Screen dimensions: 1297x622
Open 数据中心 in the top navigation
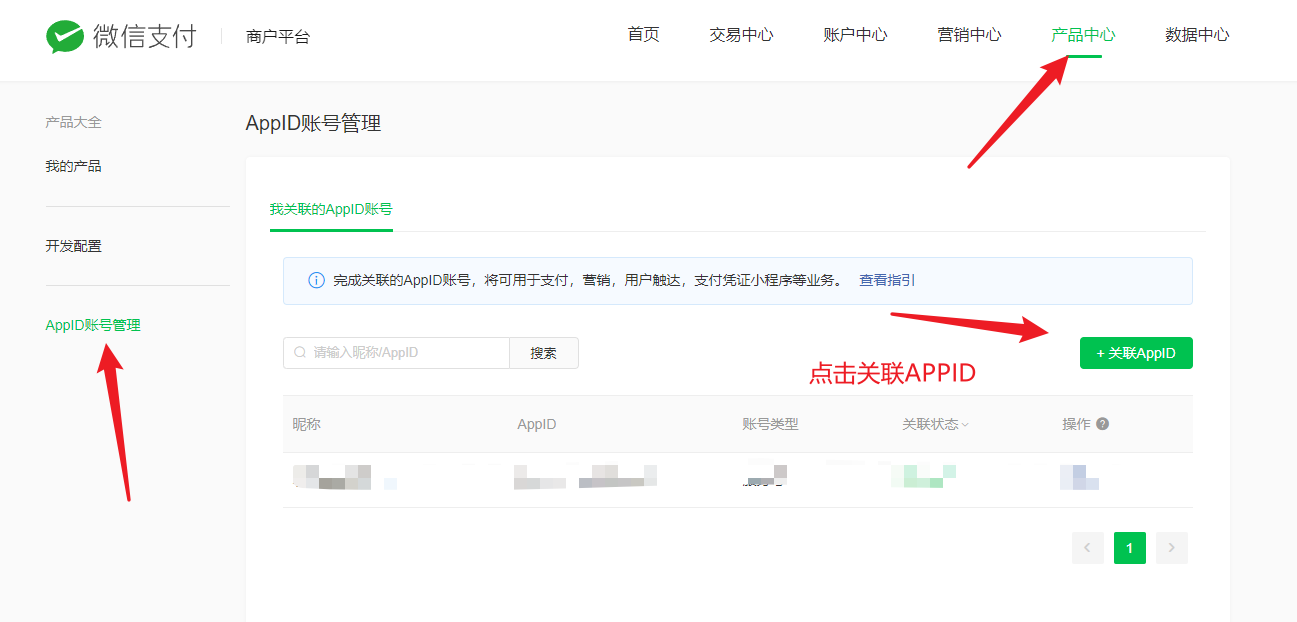click(1197, 35)
